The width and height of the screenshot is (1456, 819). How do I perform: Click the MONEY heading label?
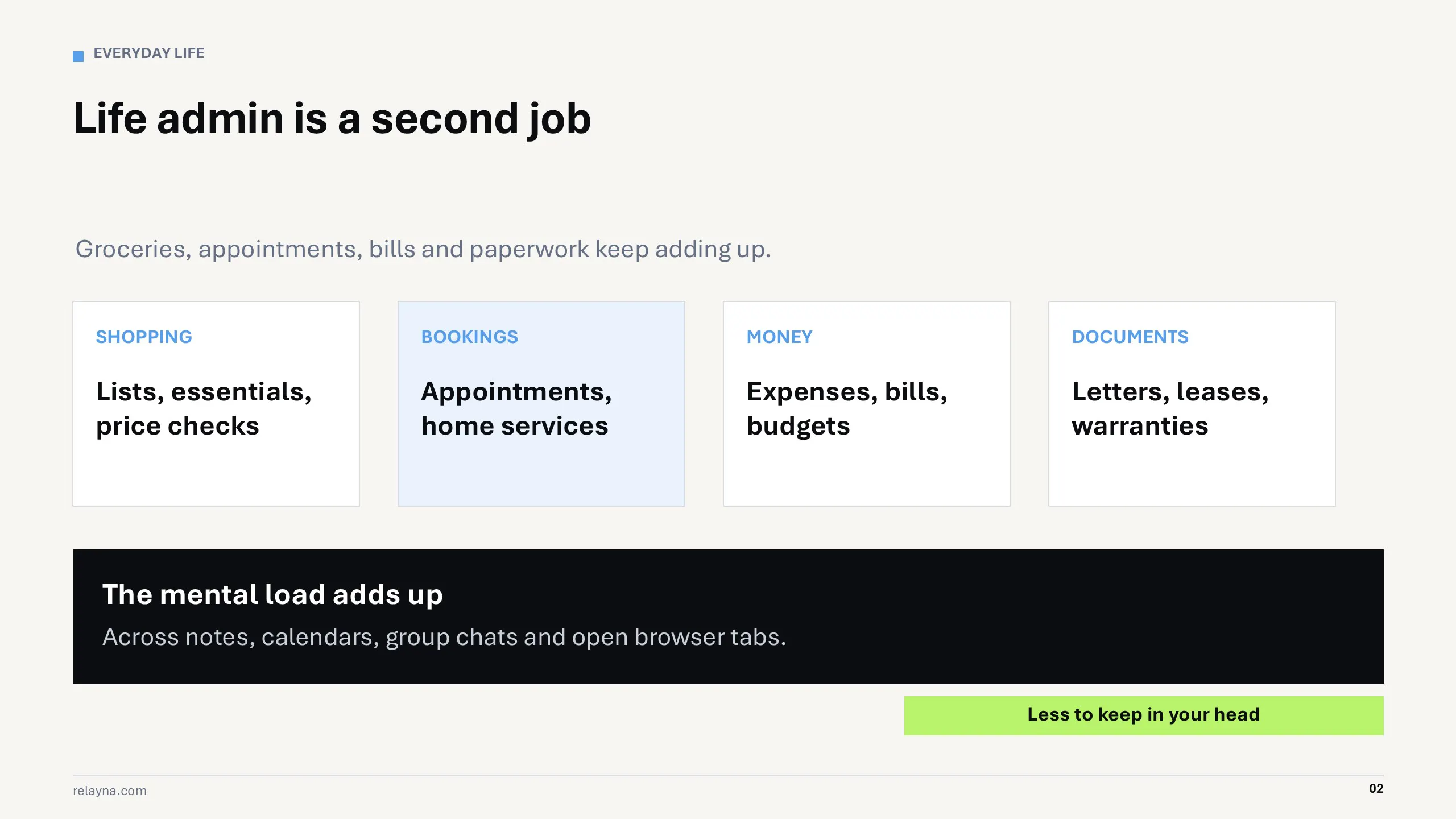tap(780, 337)
